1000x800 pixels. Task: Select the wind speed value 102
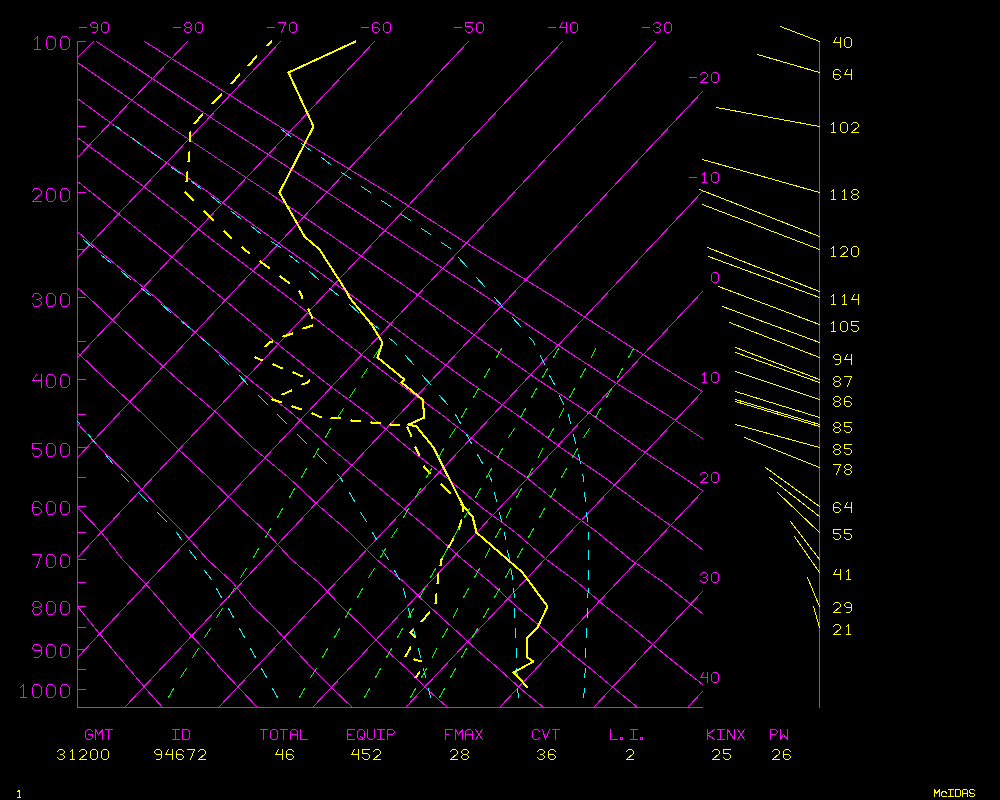point(845,128)
